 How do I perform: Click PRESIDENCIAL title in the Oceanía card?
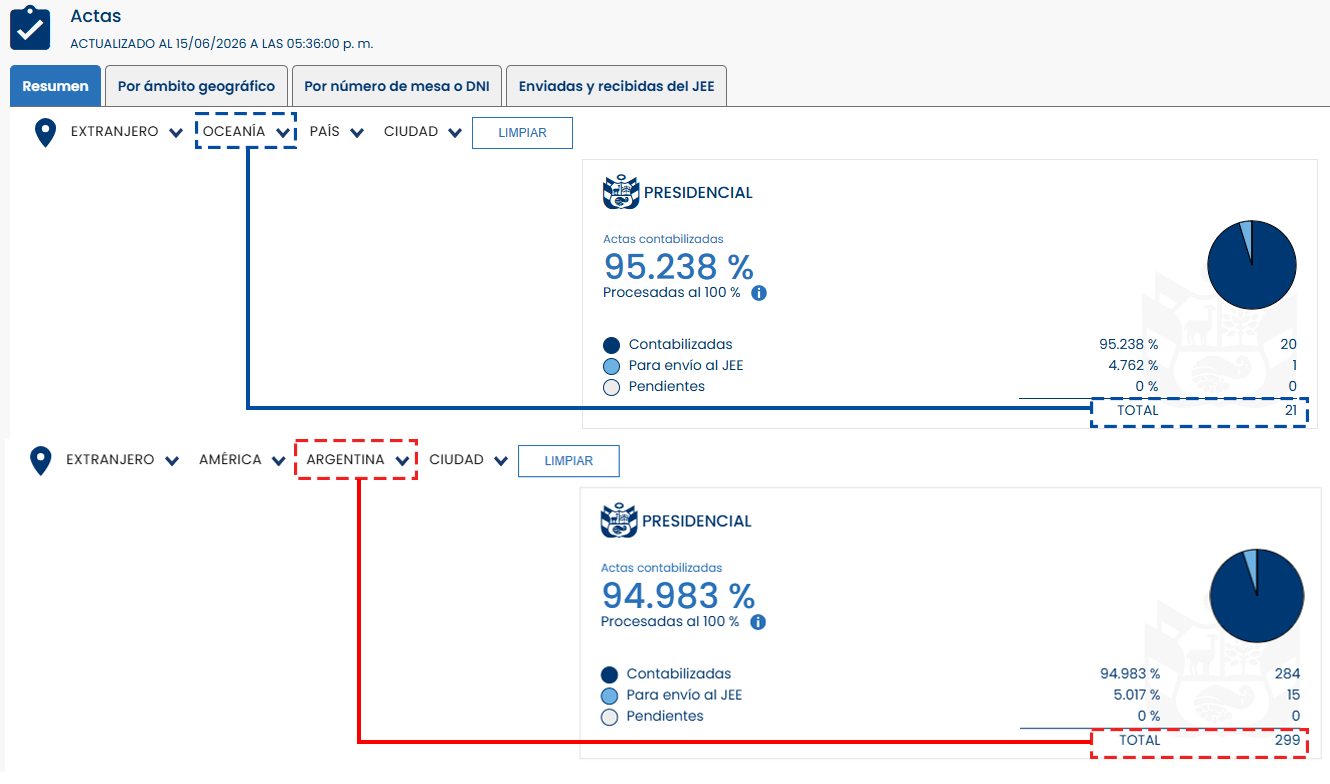698,193
